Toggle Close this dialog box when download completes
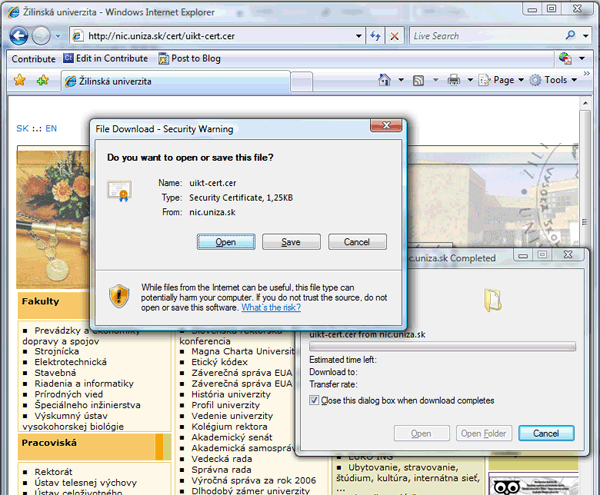Viewport: 600px width, 495px height. click(x=314, y=401)
